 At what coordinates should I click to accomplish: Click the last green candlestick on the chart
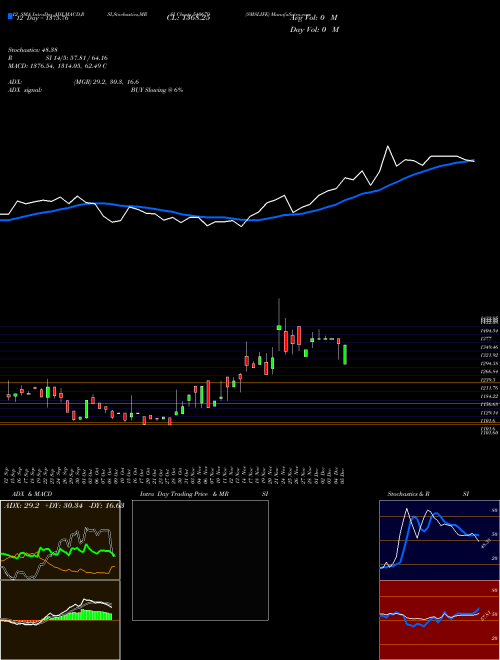(x=345, y=355)
